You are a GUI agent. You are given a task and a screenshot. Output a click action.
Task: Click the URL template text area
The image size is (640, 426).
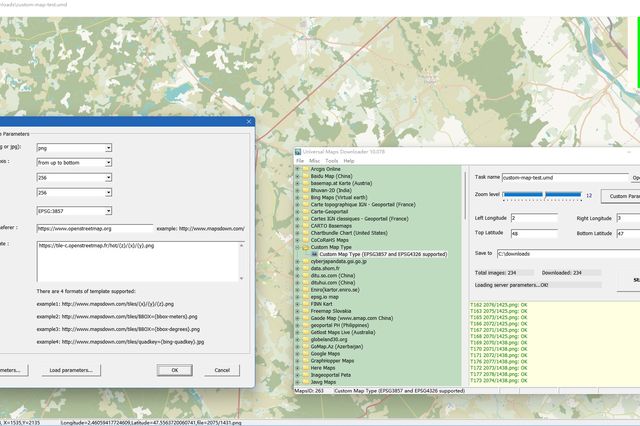click(138, 262)
